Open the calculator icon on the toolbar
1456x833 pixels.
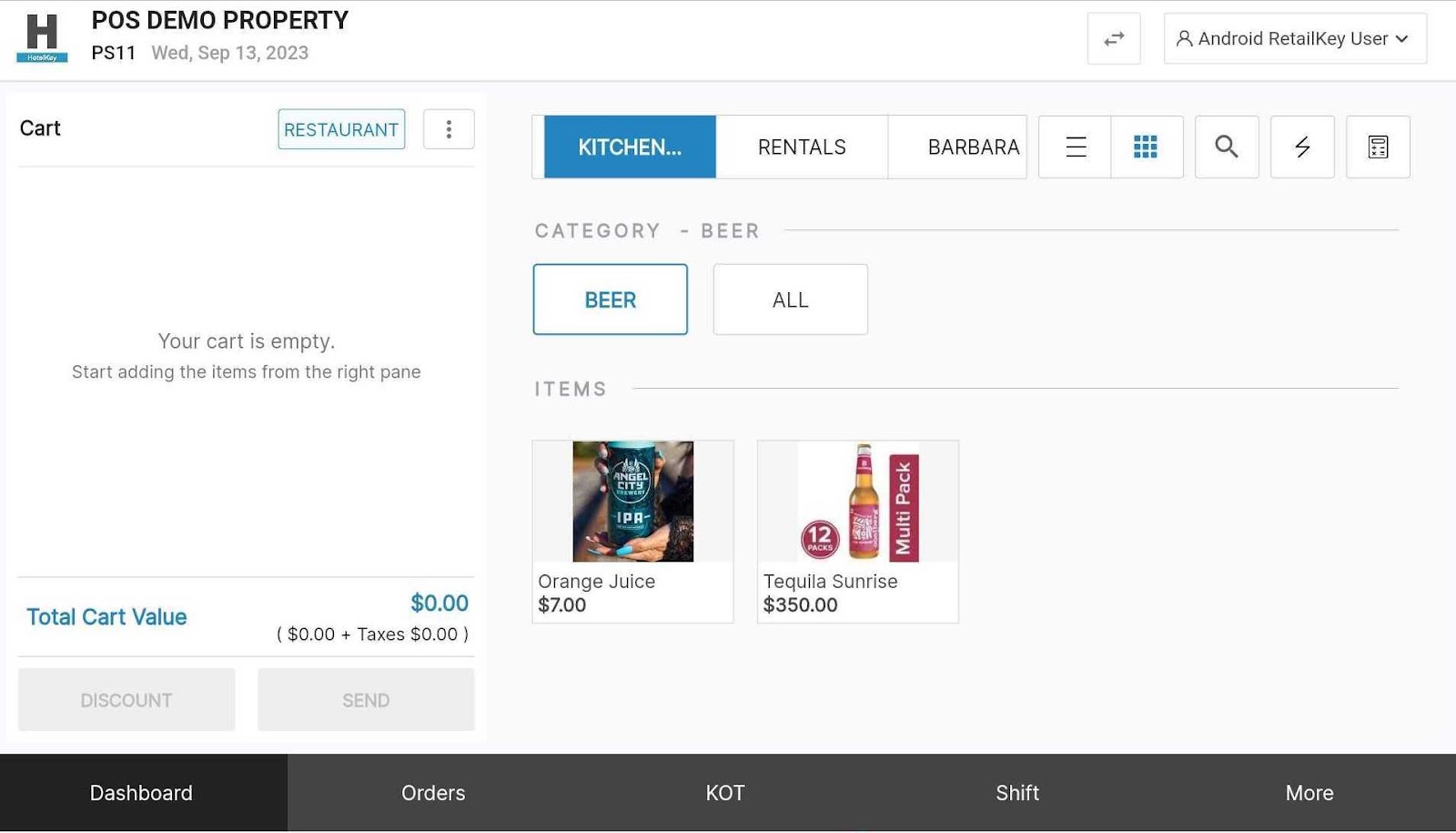[1378, 147]
